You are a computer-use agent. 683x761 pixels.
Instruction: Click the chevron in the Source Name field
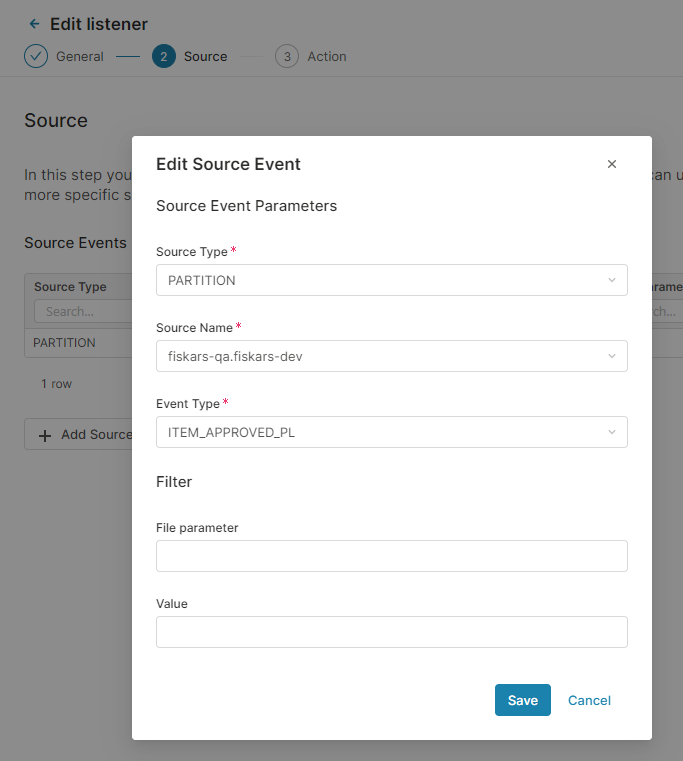612,356
